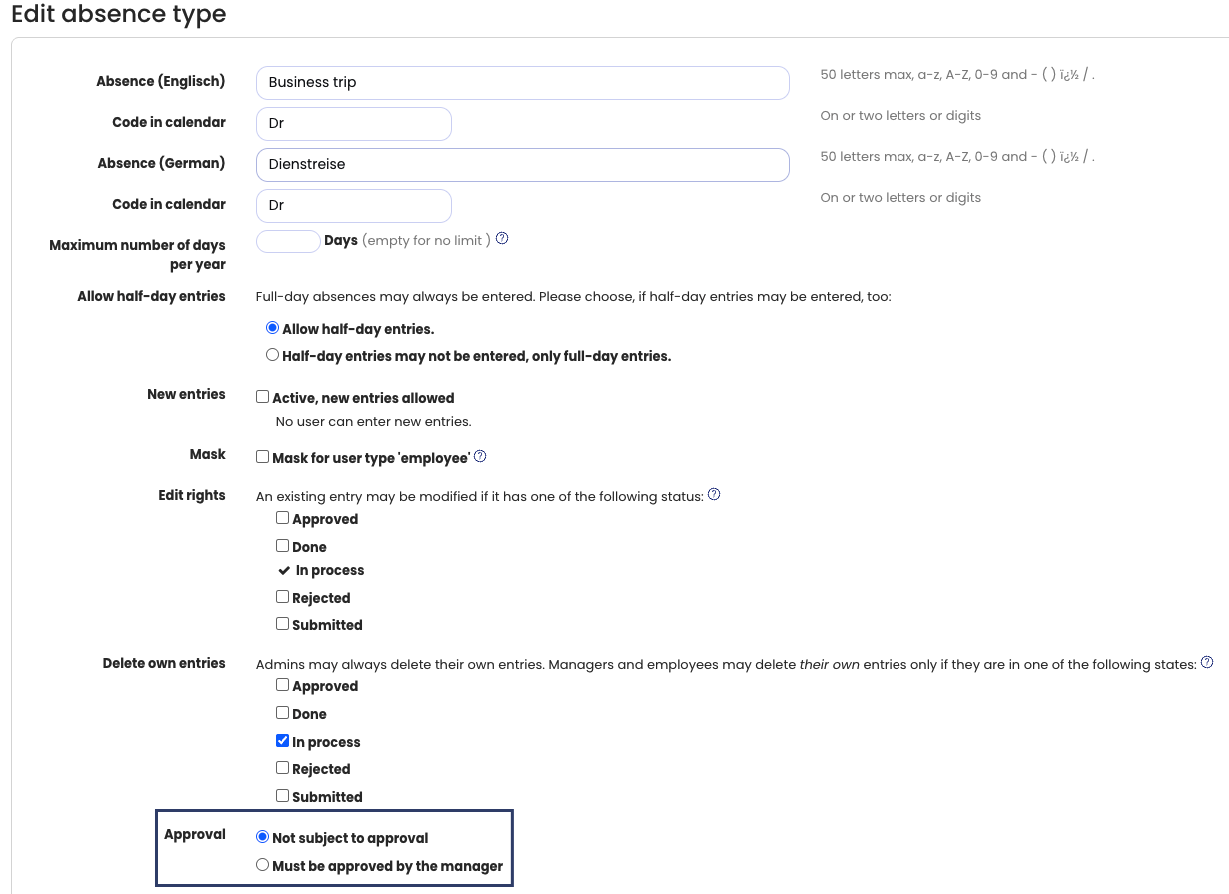Image resolution: width=1229 pixels, height=894 pixels.
Task: Focus the Absence (German) 'Dienstreise' field
Action: click(522, 165)
